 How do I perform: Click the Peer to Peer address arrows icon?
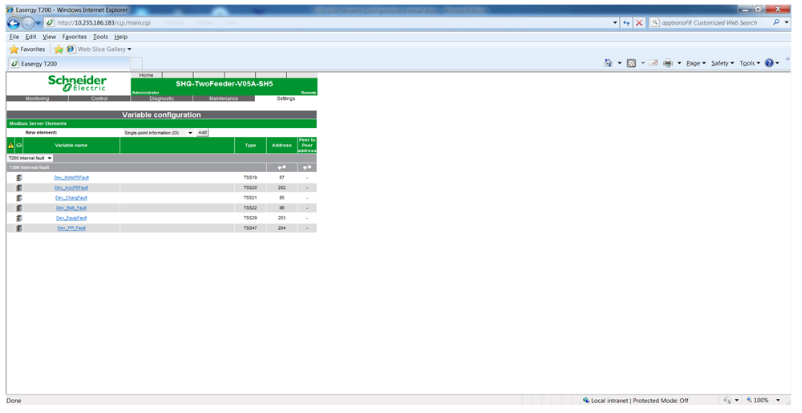coord(307,167)
